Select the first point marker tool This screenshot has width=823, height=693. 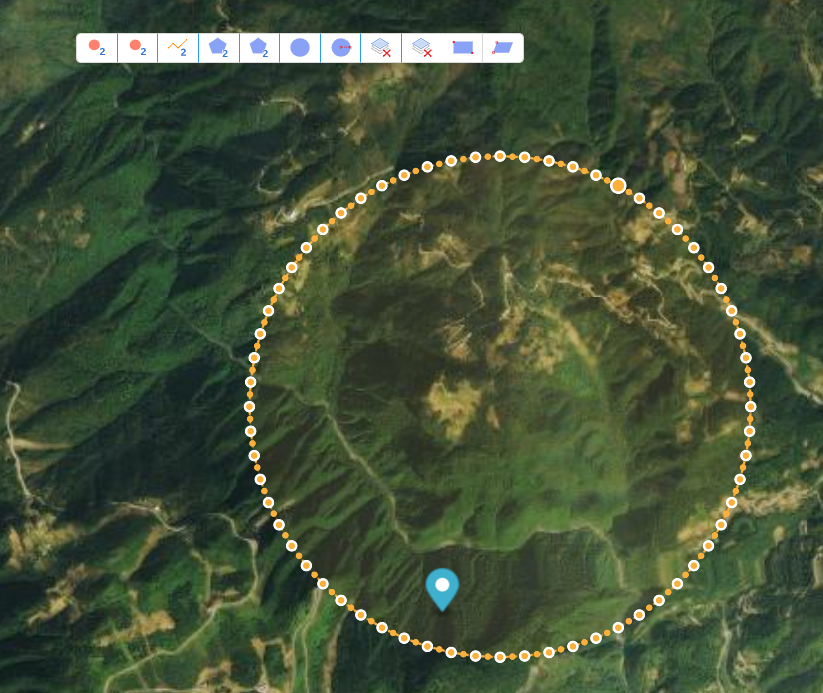[x=97, y=48]
